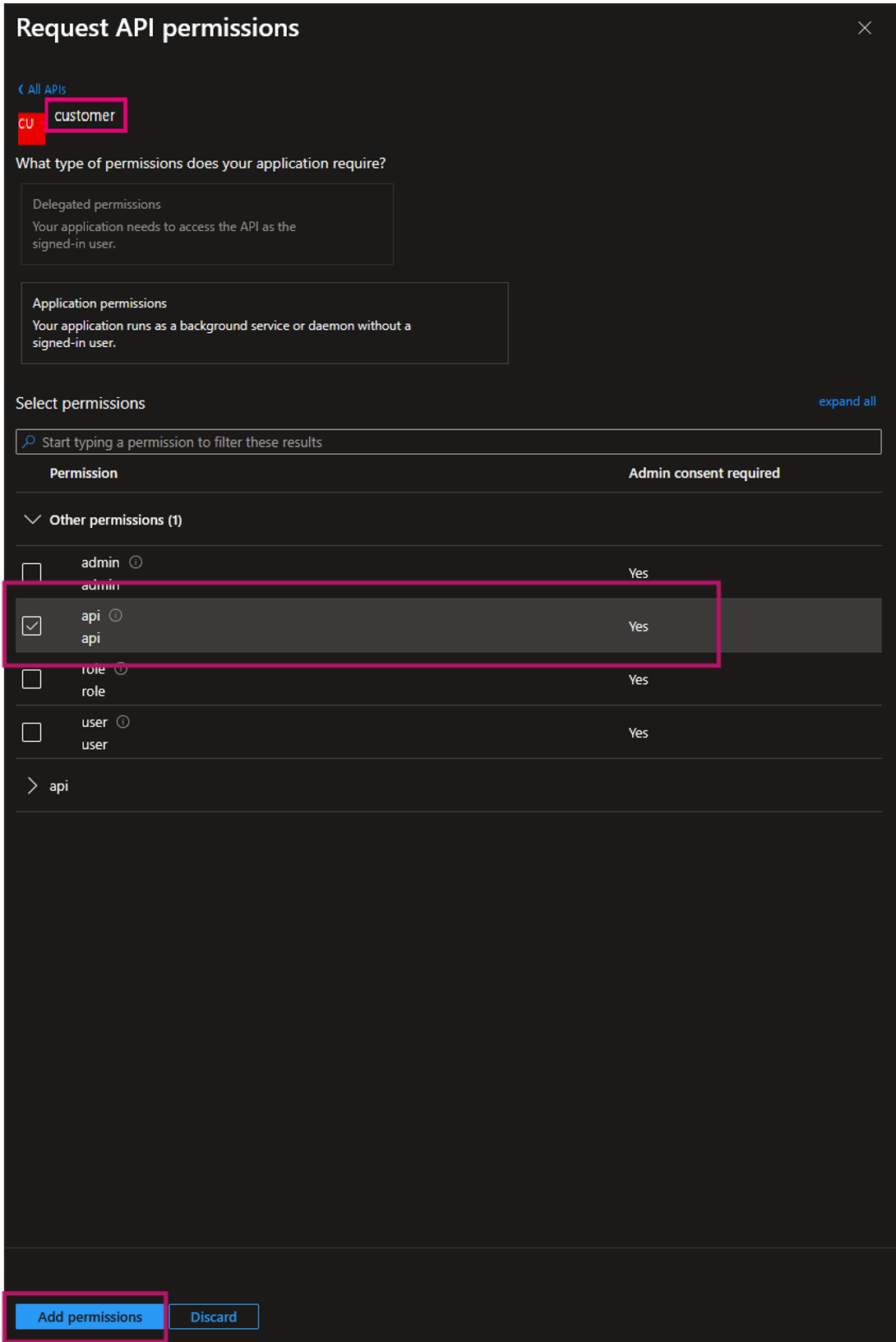Click info icon next to role permission
The width and height of the screenshot is (896, 1342).
point(121,669)
